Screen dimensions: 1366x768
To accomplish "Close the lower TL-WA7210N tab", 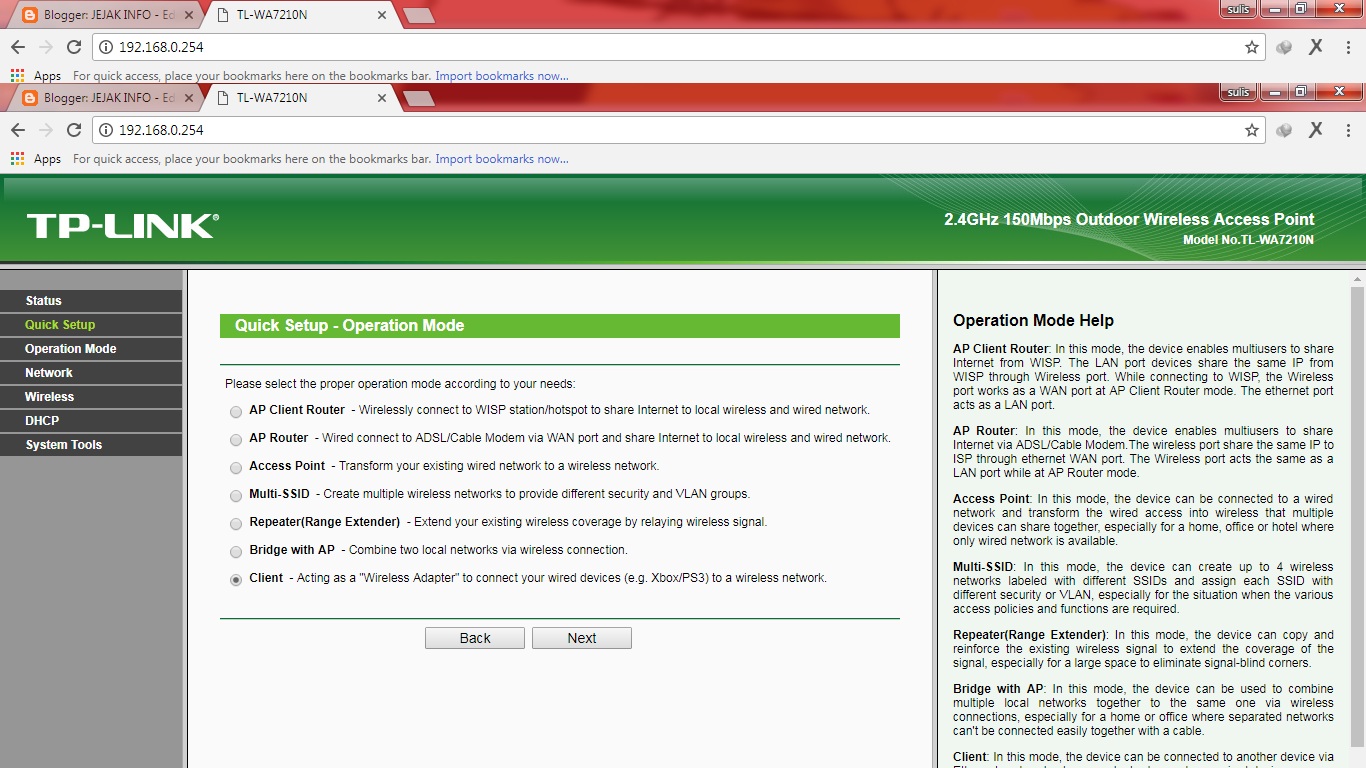I will 381,98.
